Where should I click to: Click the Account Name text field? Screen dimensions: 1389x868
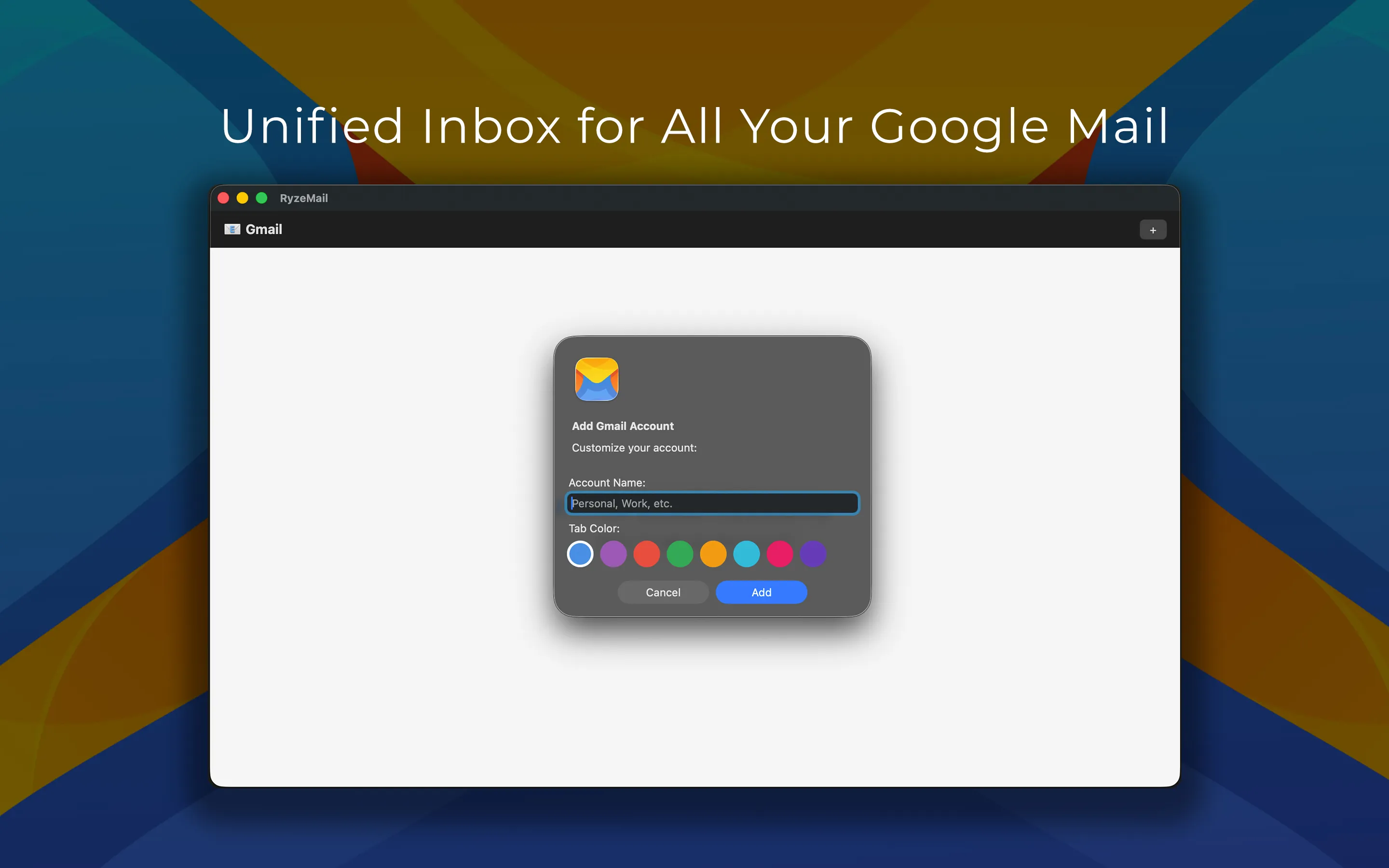click(x=711, y=503)
